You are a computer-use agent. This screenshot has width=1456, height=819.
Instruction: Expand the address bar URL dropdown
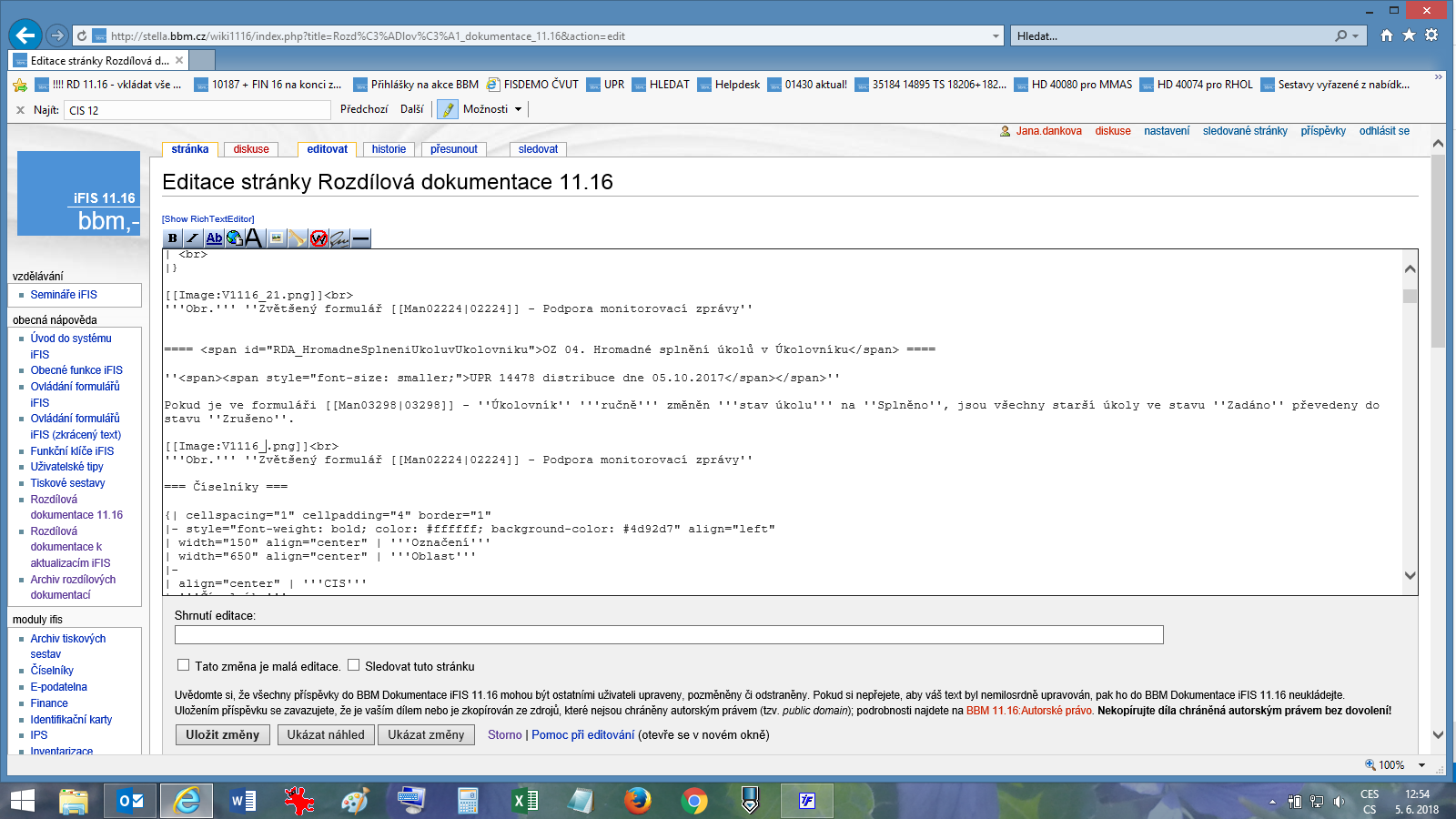(996, 36)
